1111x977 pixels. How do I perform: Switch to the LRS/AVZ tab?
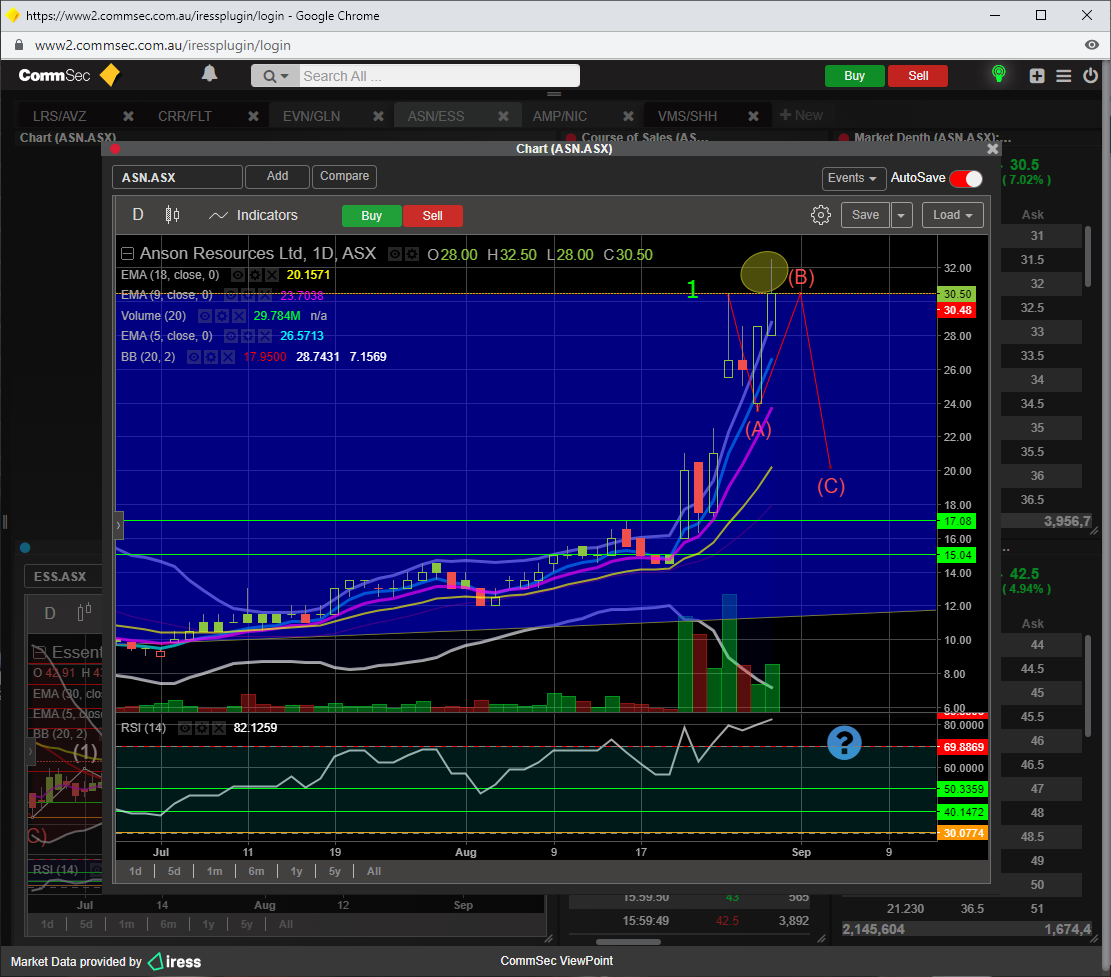tap(60, 116)
